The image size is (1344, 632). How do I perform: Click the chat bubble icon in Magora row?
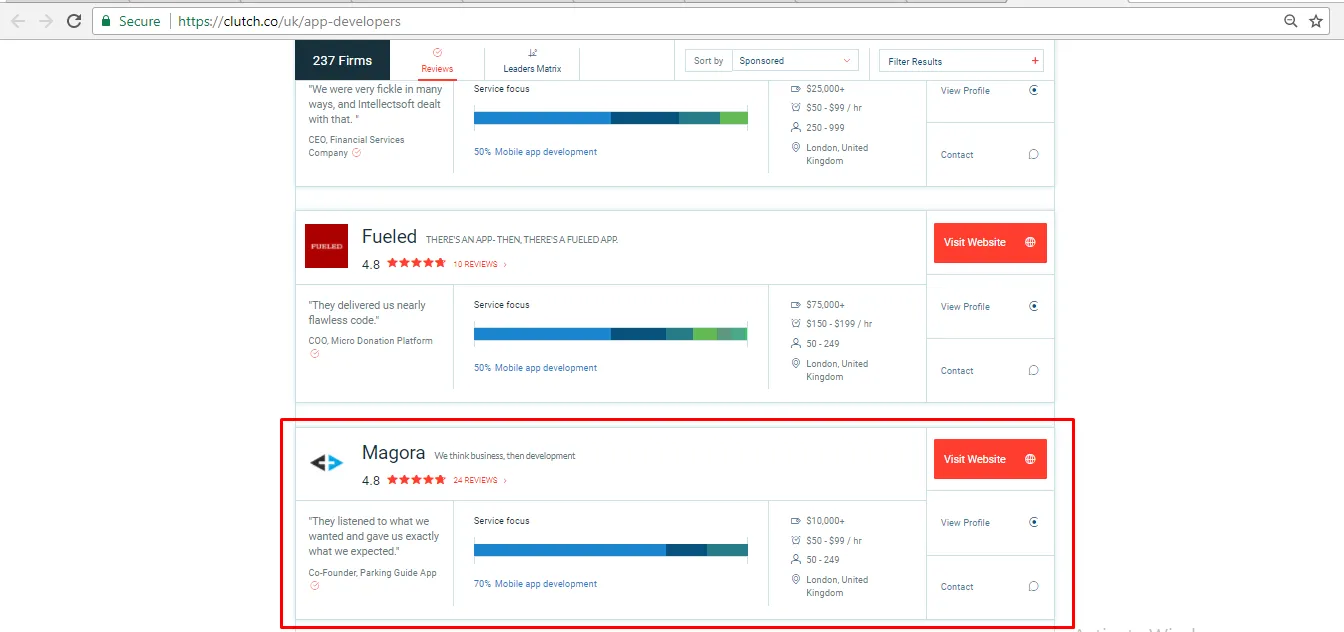pos(1034,587)
